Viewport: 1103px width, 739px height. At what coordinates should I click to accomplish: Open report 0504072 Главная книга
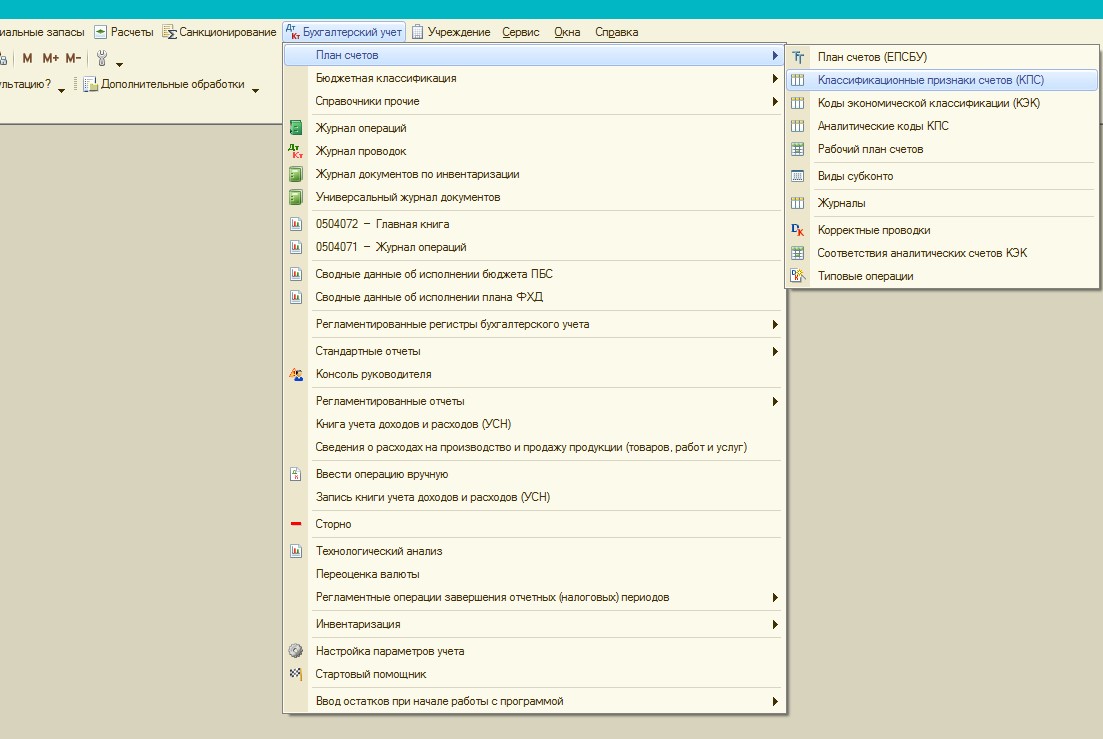(382, 224)
